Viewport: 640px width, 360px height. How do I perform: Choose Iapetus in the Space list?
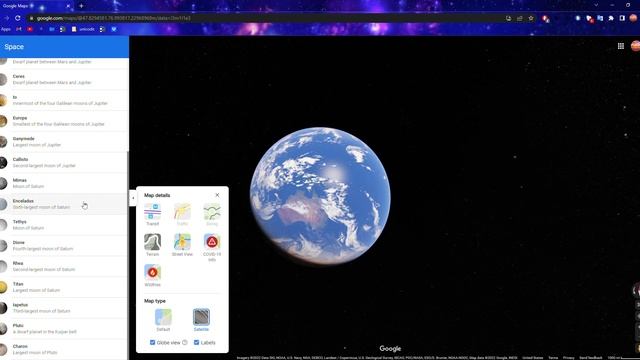click(64, 308)
